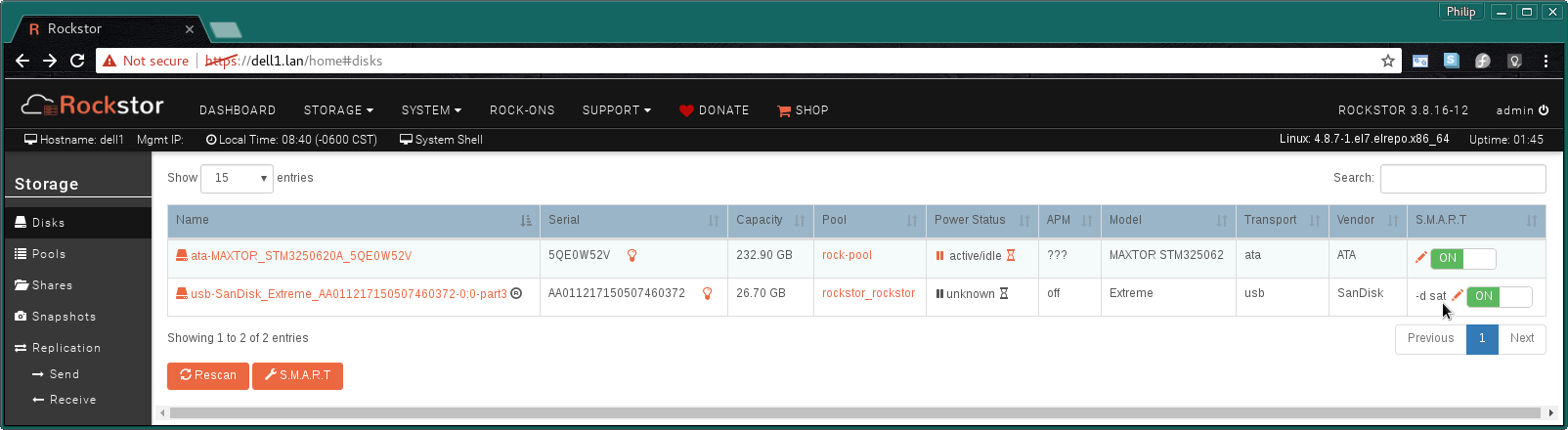Click the orange S.M.A.R.T button
Image resolution: width=1568 pixels, height=430 pixels.
(297, 375)
